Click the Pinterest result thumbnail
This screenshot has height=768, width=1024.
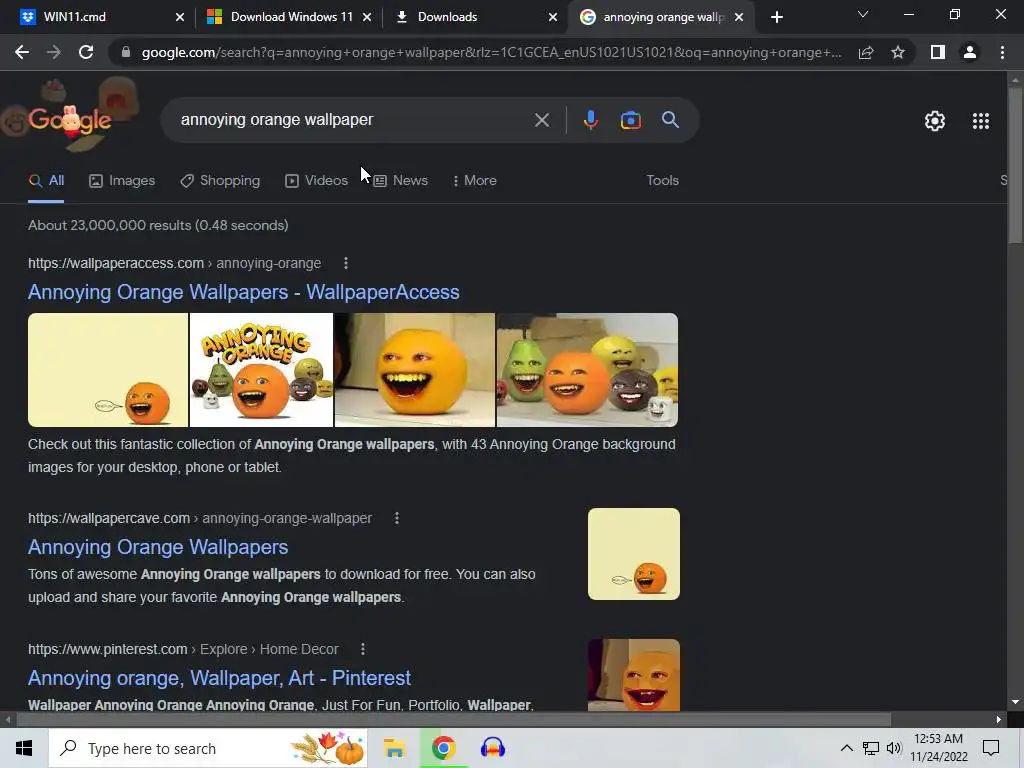point(633,675)
